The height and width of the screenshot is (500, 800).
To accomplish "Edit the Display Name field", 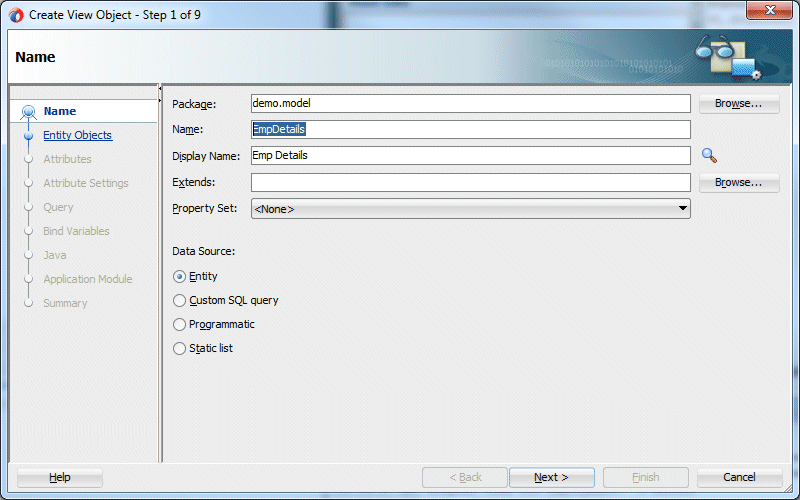I will [x=470, y=156].
